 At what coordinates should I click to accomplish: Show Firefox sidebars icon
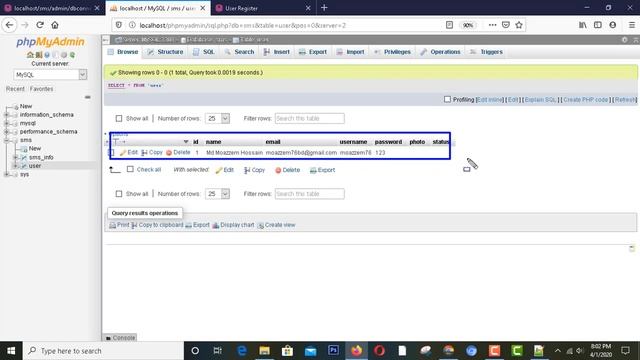coord(598,25)
